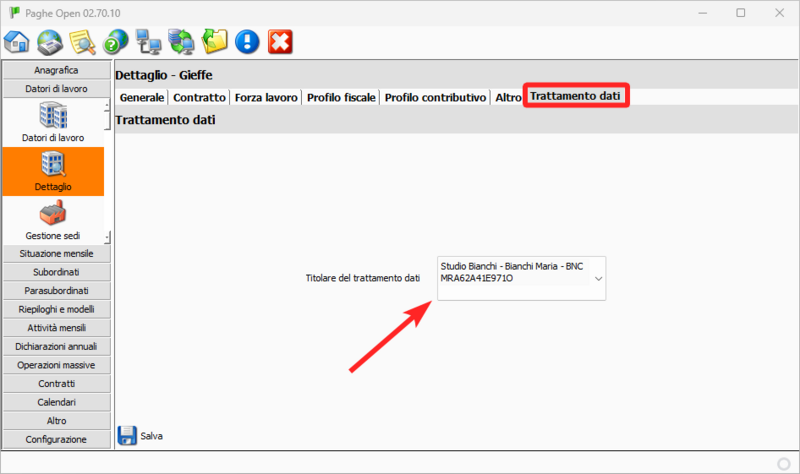Image resolution: width=800 pixels, height=474 pixels.
Task: Open Gestione sedi in sidebar
Action: 52,220
